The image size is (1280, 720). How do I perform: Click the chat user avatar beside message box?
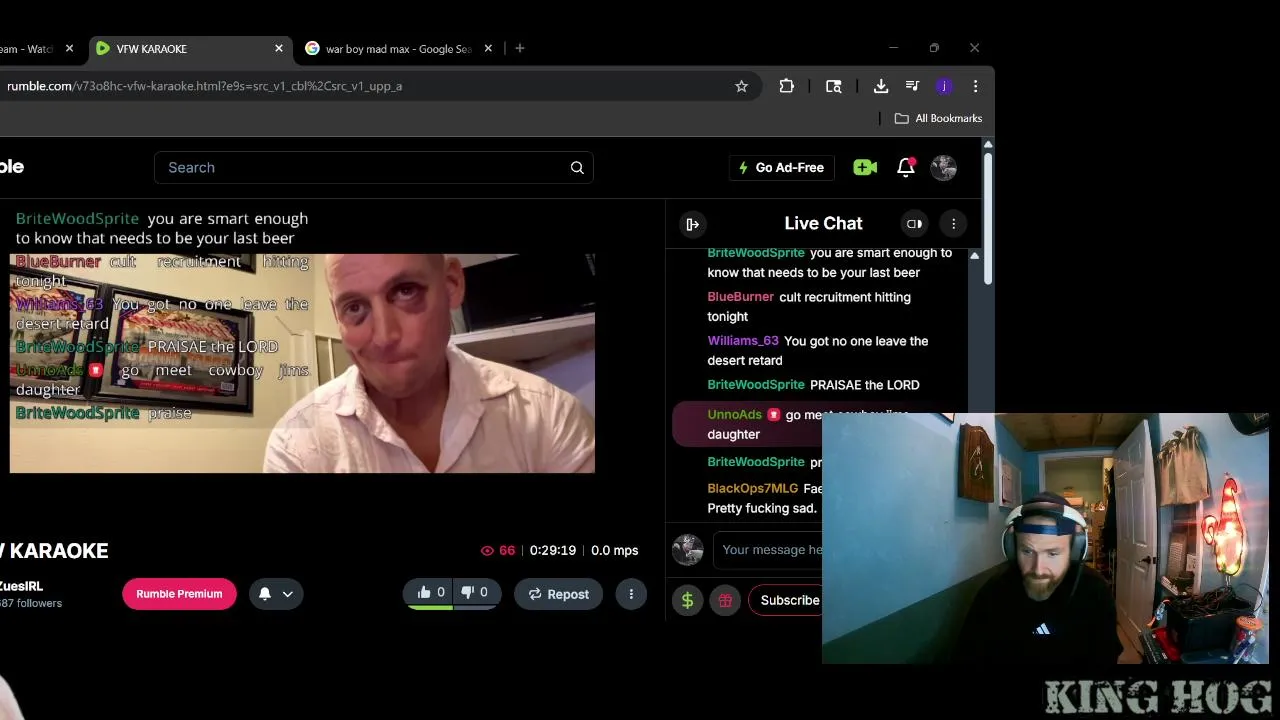click(688, 550)
